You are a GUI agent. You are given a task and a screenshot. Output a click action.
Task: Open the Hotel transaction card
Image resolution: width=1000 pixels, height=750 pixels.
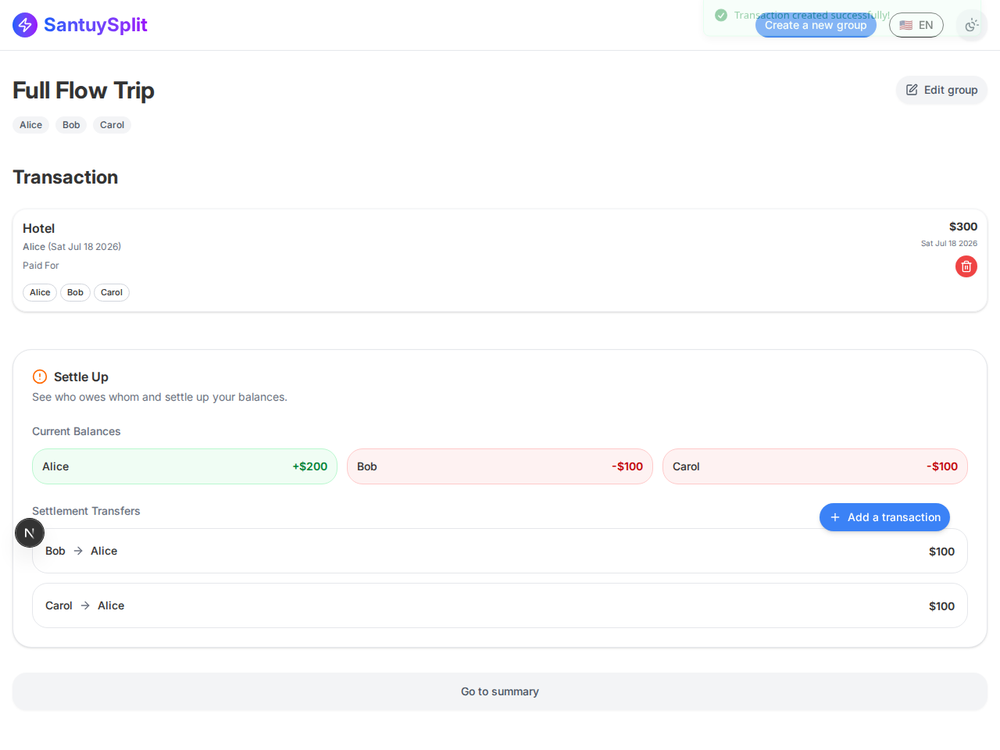tap(500, 261)
